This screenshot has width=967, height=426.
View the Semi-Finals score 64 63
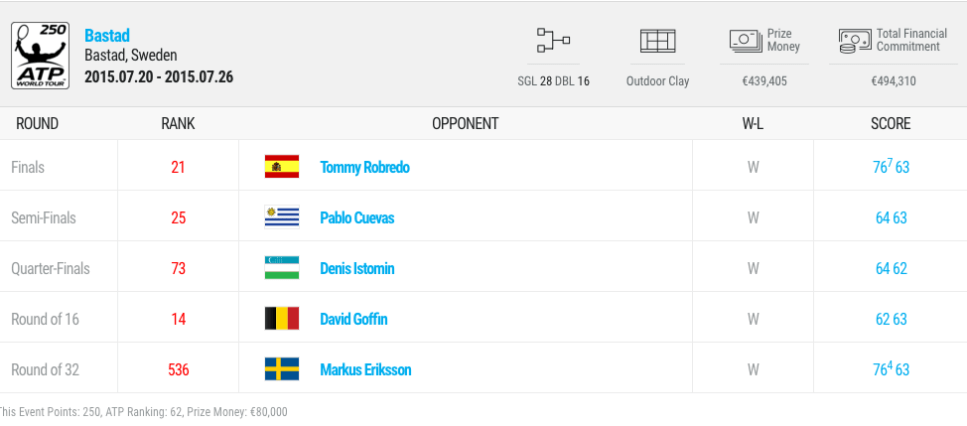890,217
